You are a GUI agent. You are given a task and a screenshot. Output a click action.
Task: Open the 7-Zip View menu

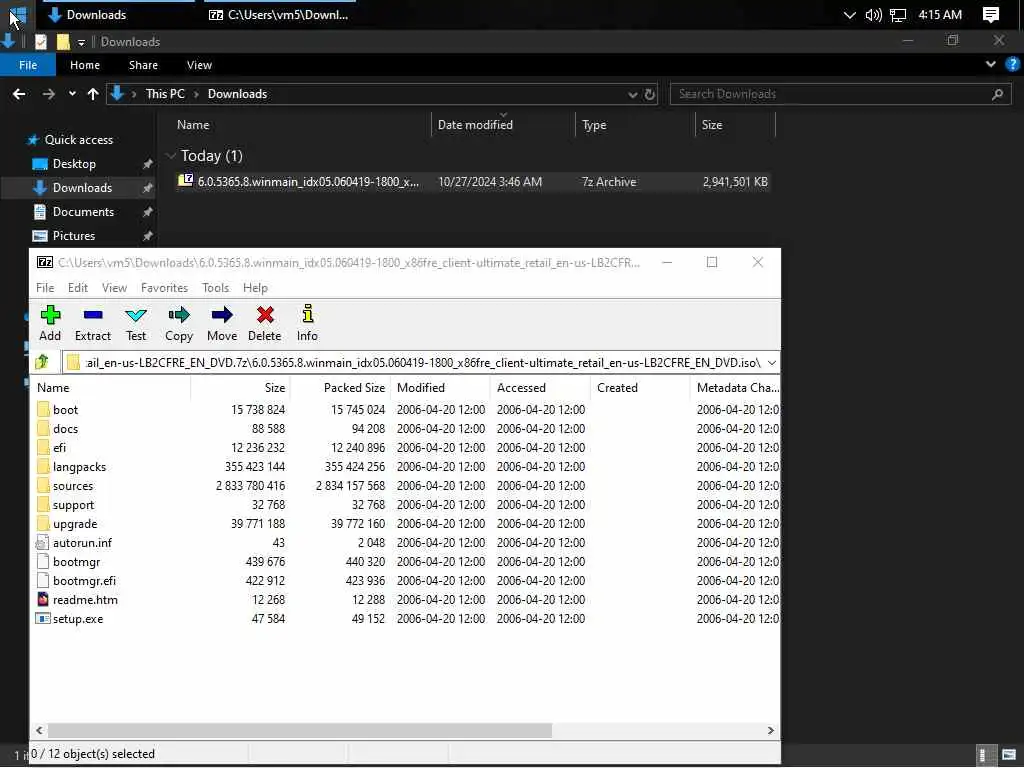point(114,287)
